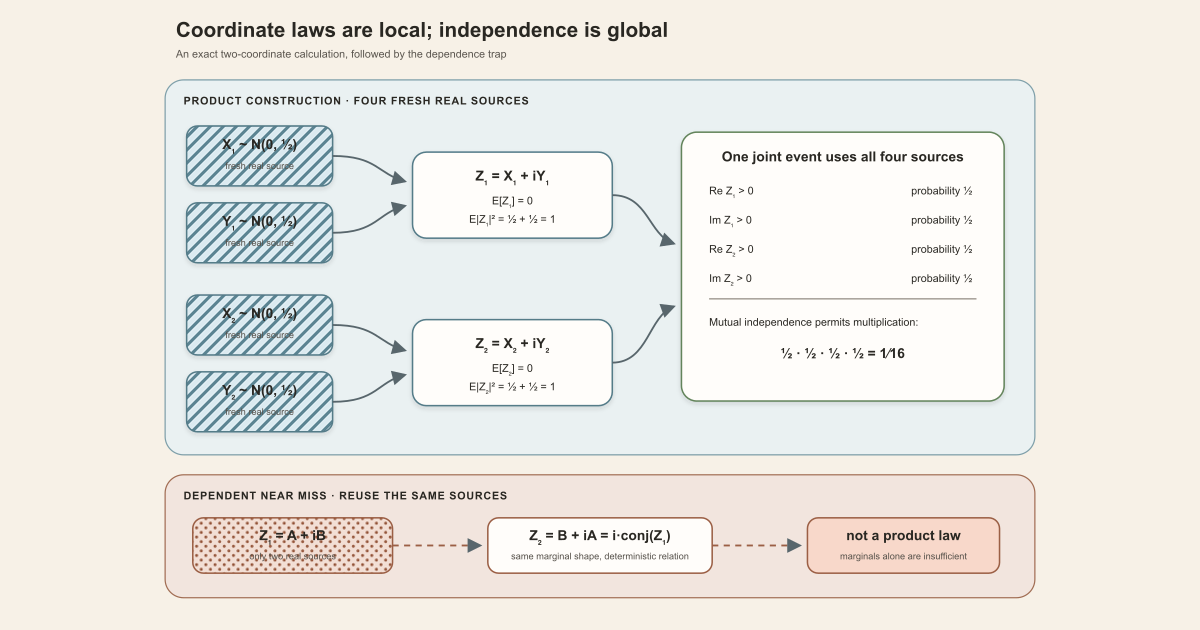Click the ½ · ½ · ½ · ½ = 1/16 formula
Viewport: 1200px width, 630px height.
tap(843, 354)
